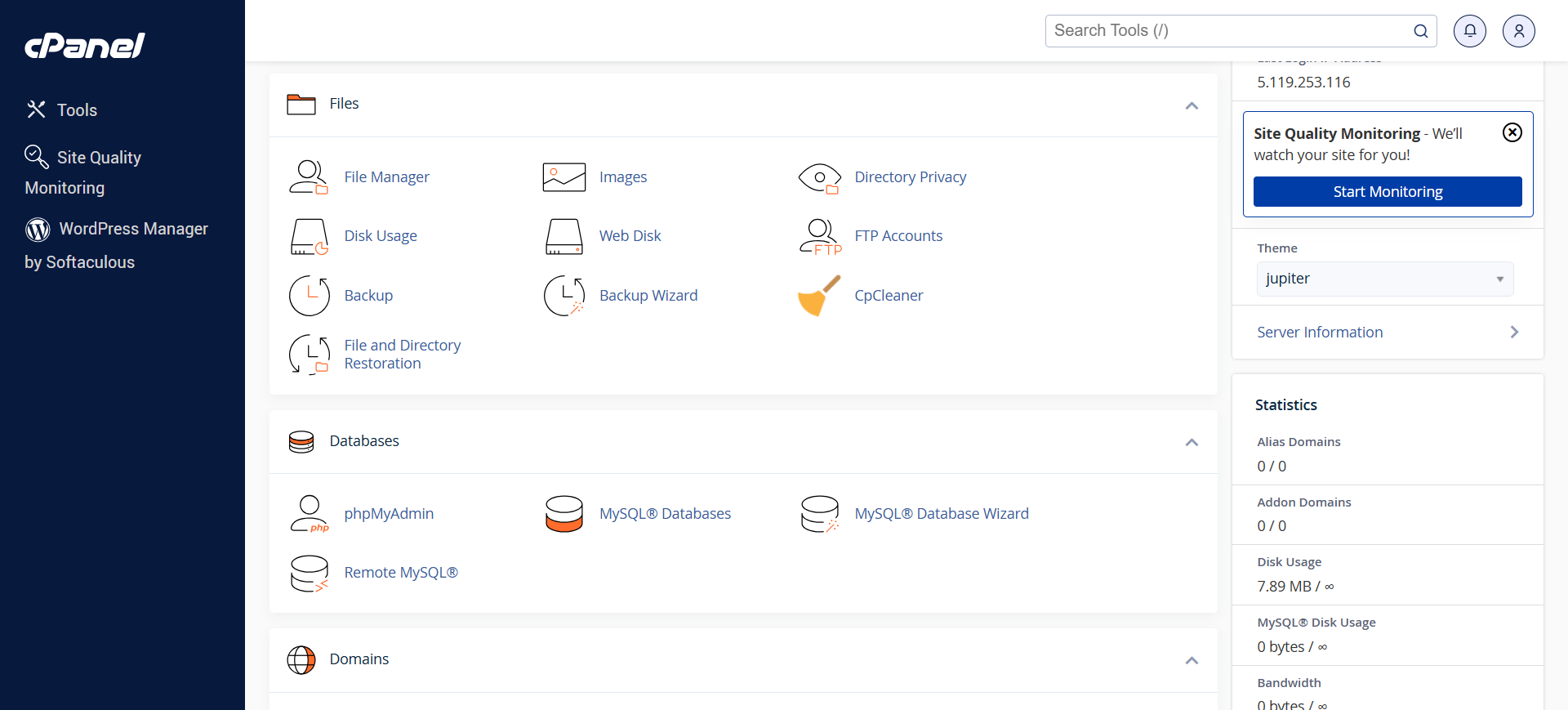Click the Bandwidth statistic label
This screenshot has width=1568, height=710.
tap(1289, 683)
